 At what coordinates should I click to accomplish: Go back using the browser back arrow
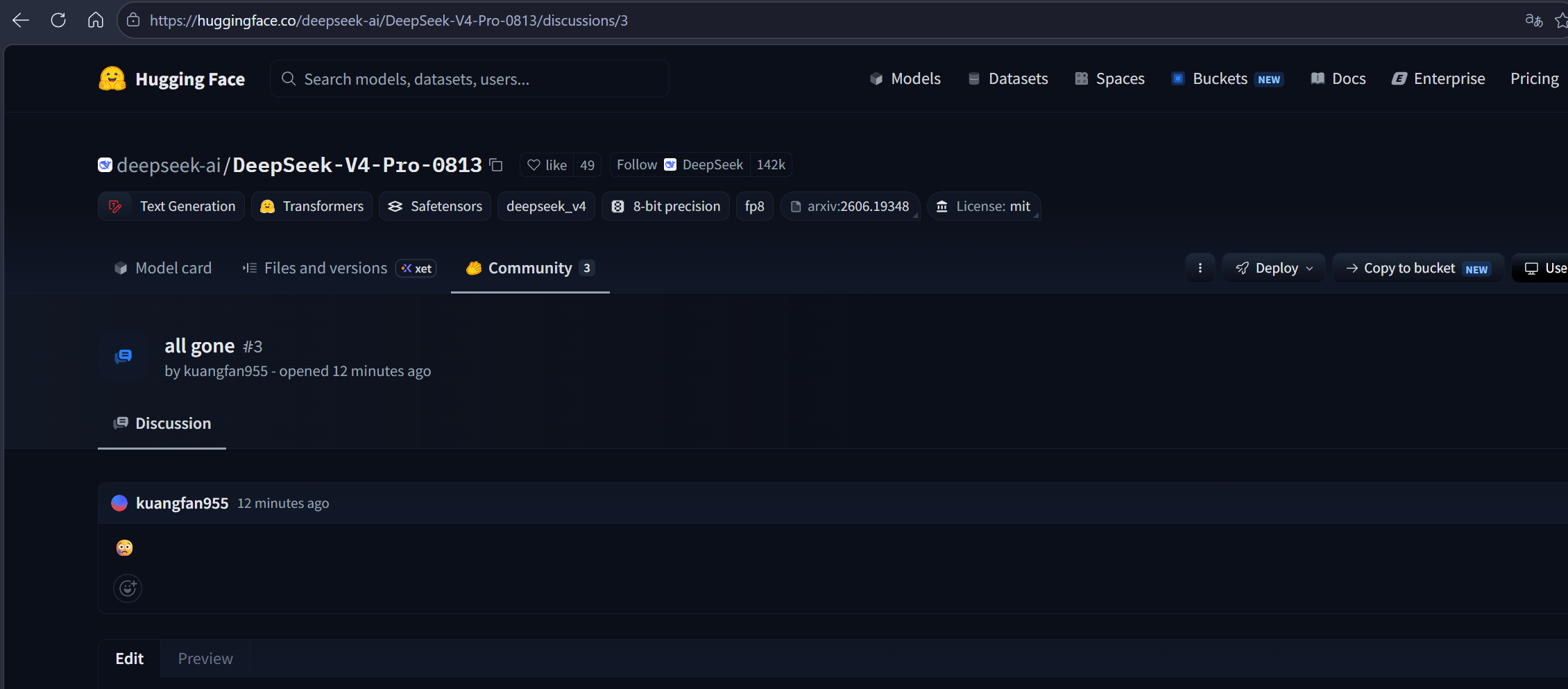pyautogui.click(x=21, y=20)
